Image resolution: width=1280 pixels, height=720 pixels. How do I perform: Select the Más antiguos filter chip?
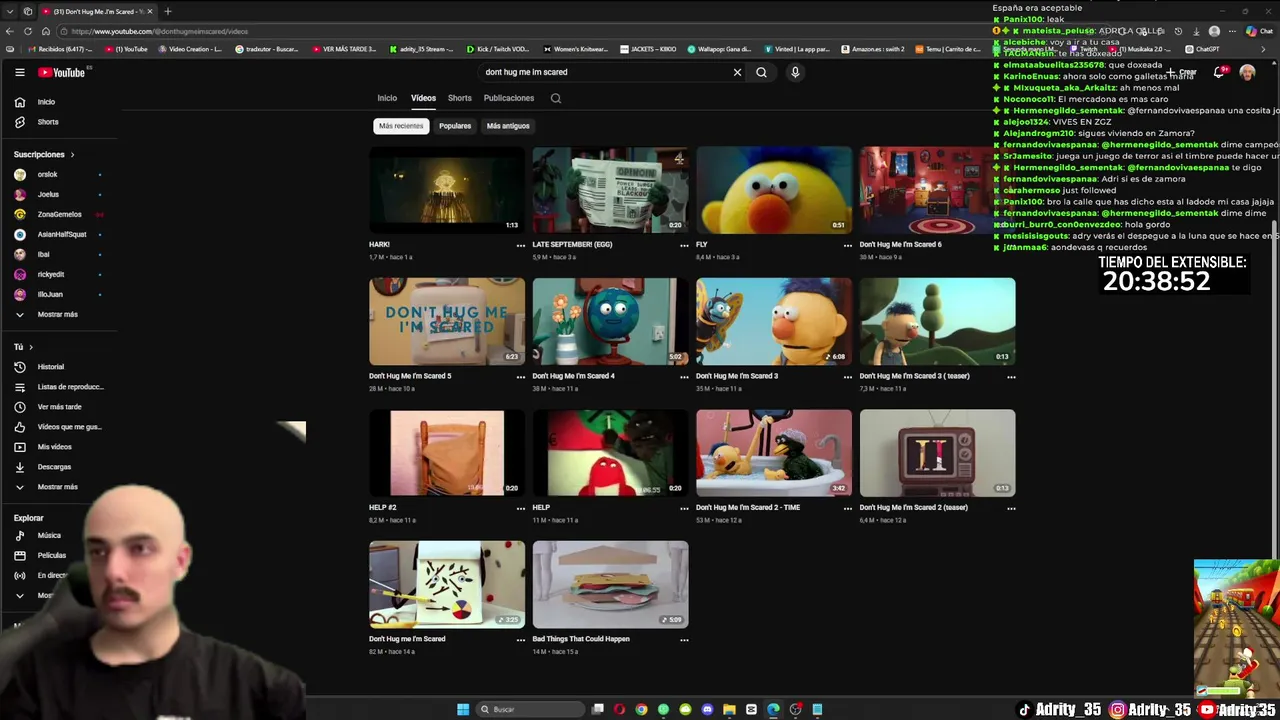click(508, 126)
